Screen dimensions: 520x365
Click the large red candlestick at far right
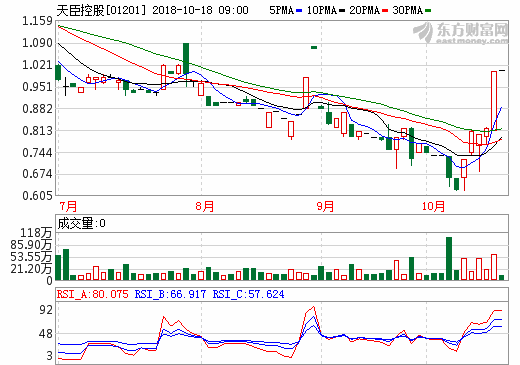pyautogui.click(x=494, y=101)
